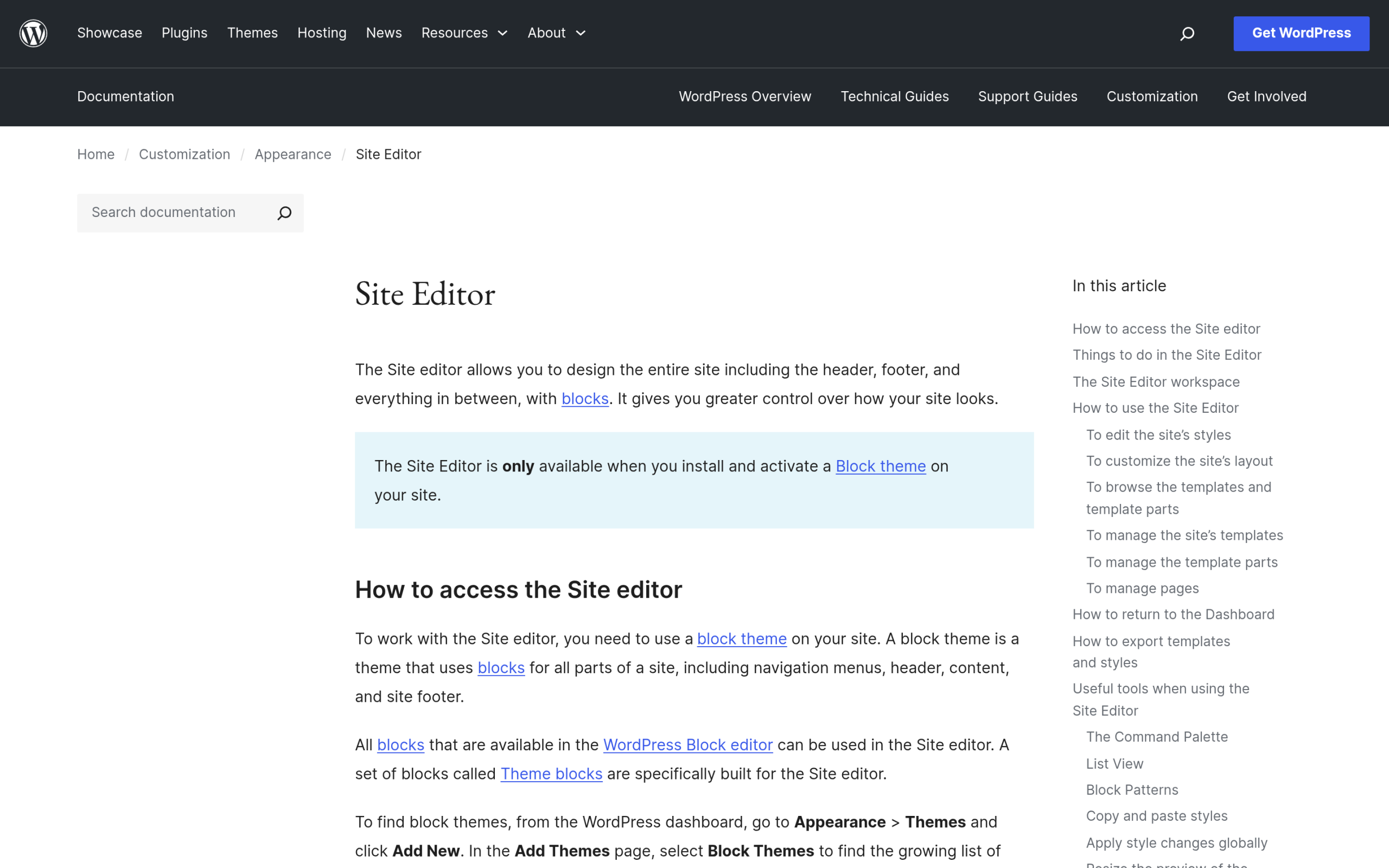Open Customization in the docs navigation bar
This screenshot has height=868, width=1389.
[1152, 97]
